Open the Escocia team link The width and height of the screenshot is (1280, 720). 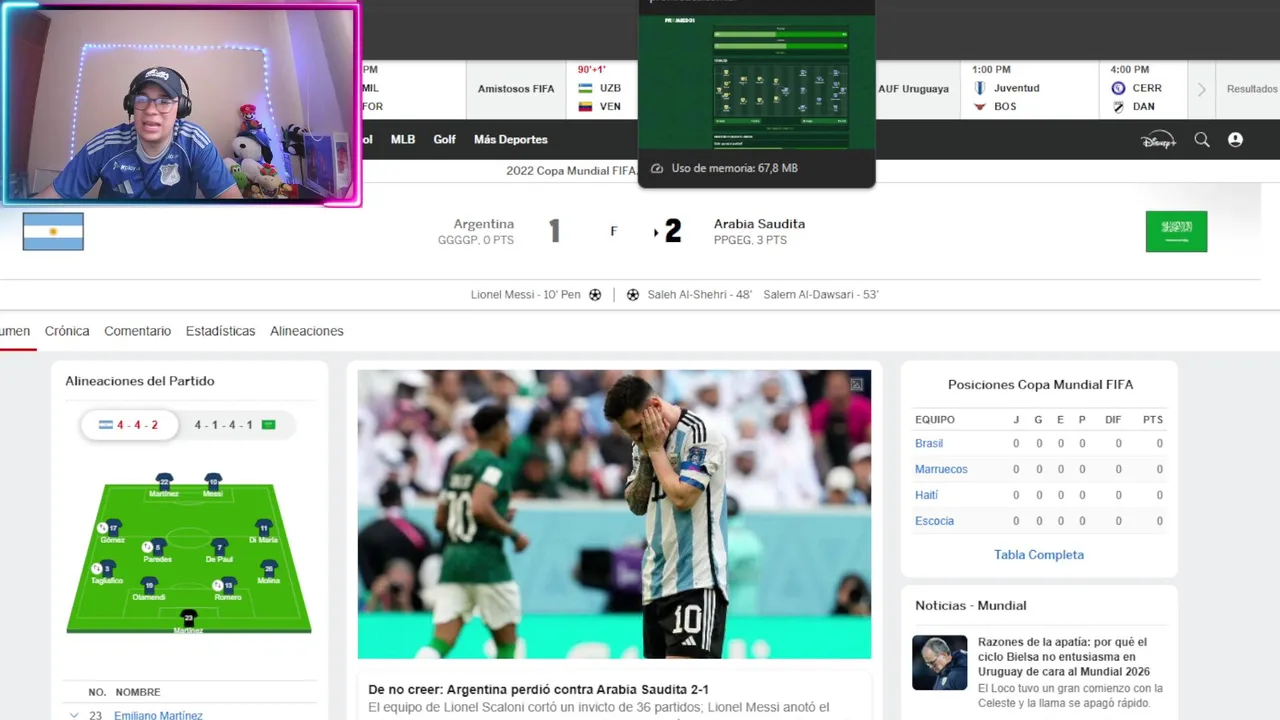pos(934,521)
